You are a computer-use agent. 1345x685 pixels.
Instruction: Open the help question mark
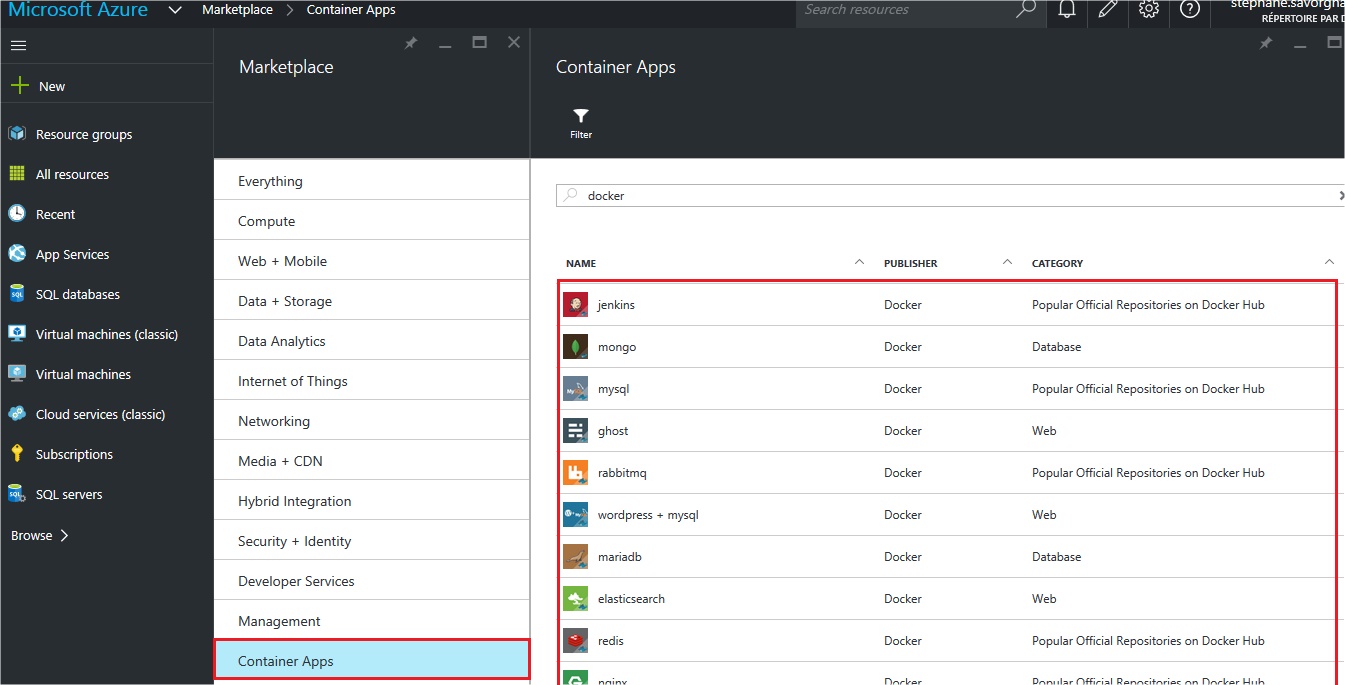point(1189,10)
